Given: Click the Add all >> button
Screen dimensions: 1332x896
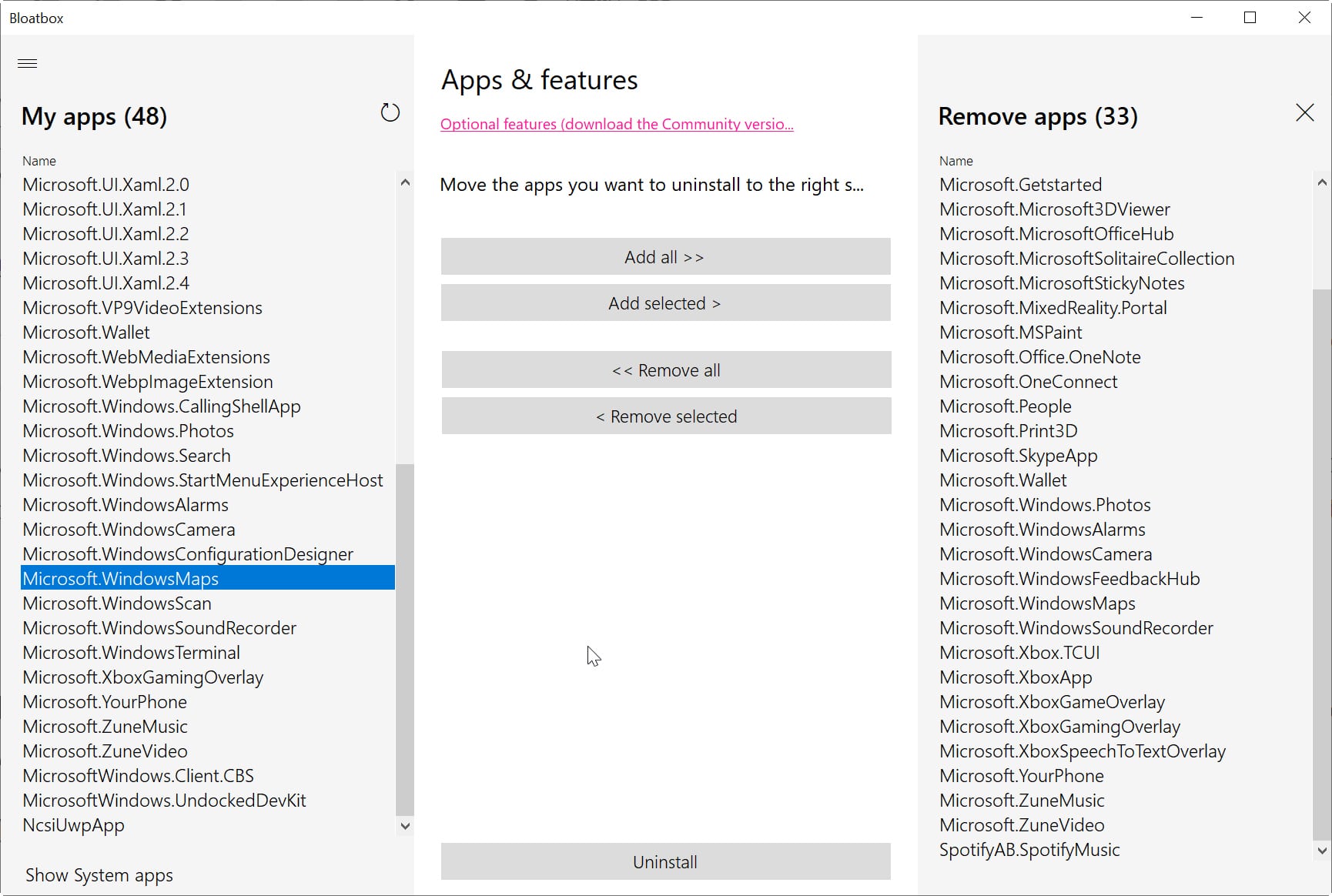Looking at the screenshot, I should pos(665,257).
